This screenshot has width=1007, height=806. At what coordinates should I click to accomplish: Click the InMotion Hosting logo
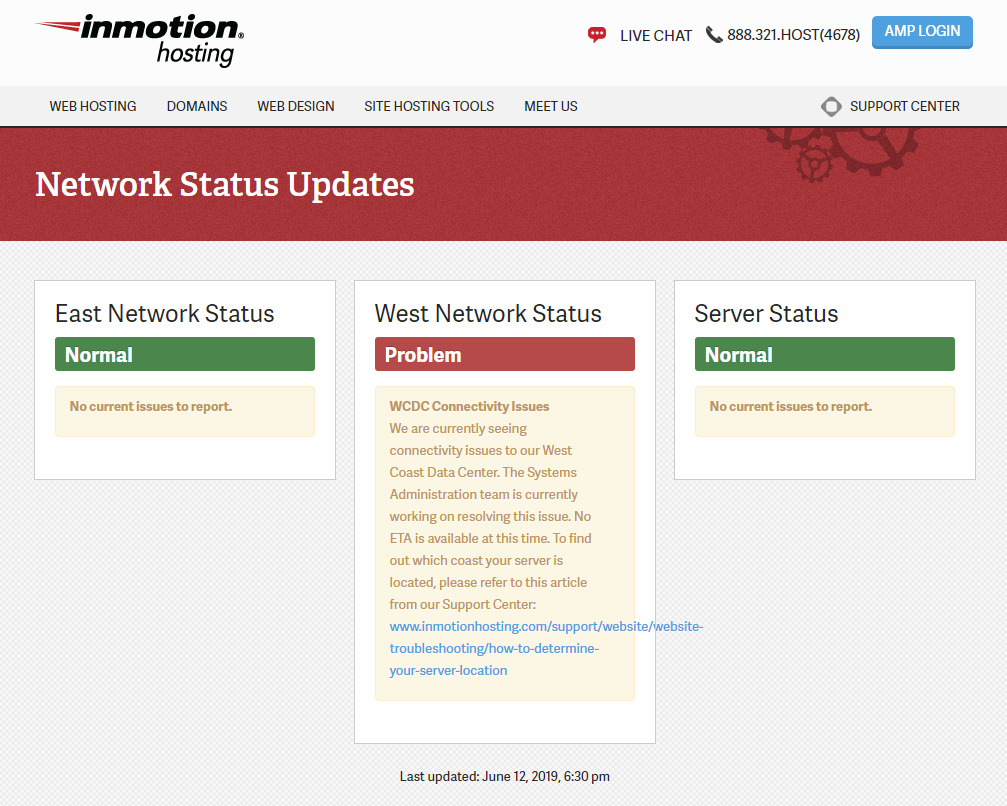pos(139,40)
